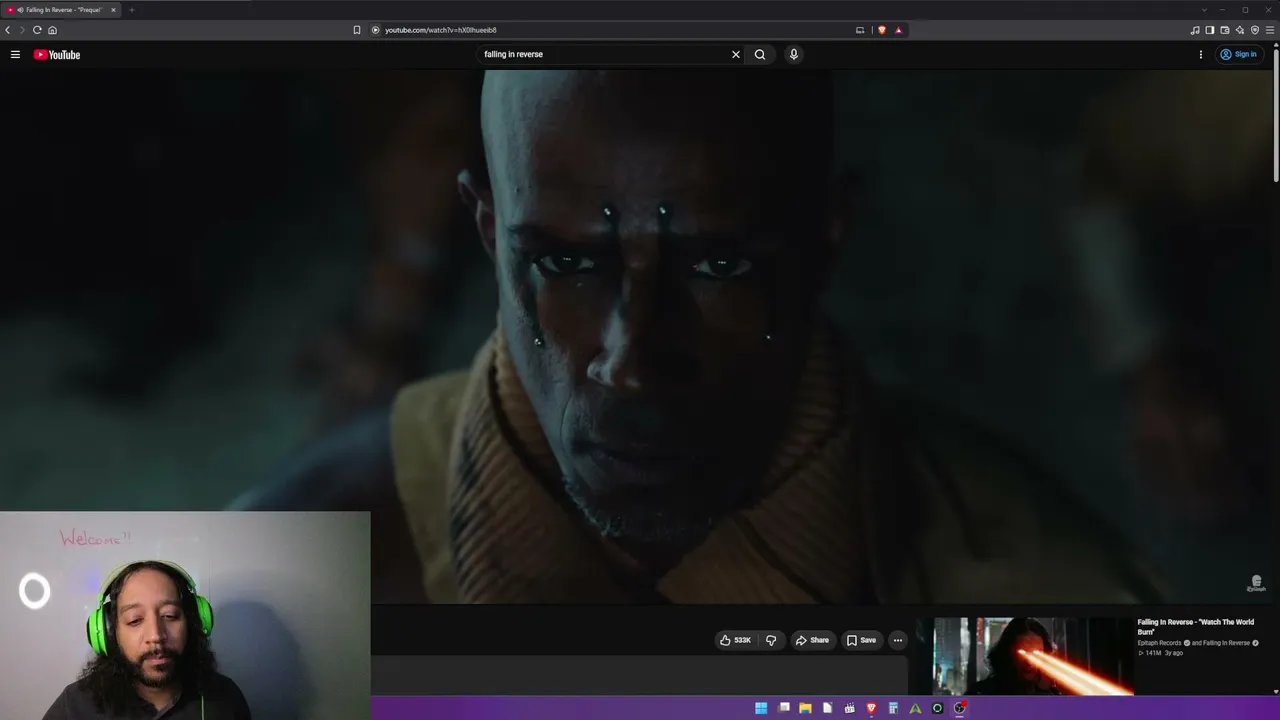Open the YouTube guide hamburger menu
1280x720 pixels.
pos(15,54)
